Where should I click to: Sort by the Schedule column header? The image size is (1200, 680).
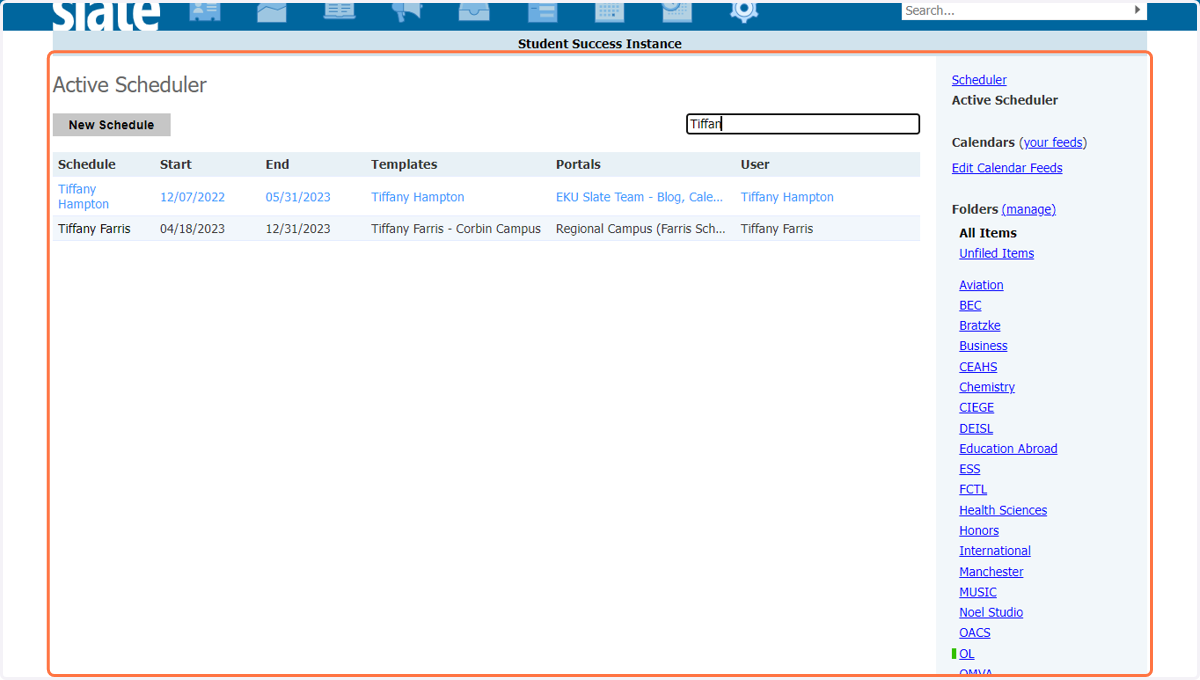coord(87,164)
